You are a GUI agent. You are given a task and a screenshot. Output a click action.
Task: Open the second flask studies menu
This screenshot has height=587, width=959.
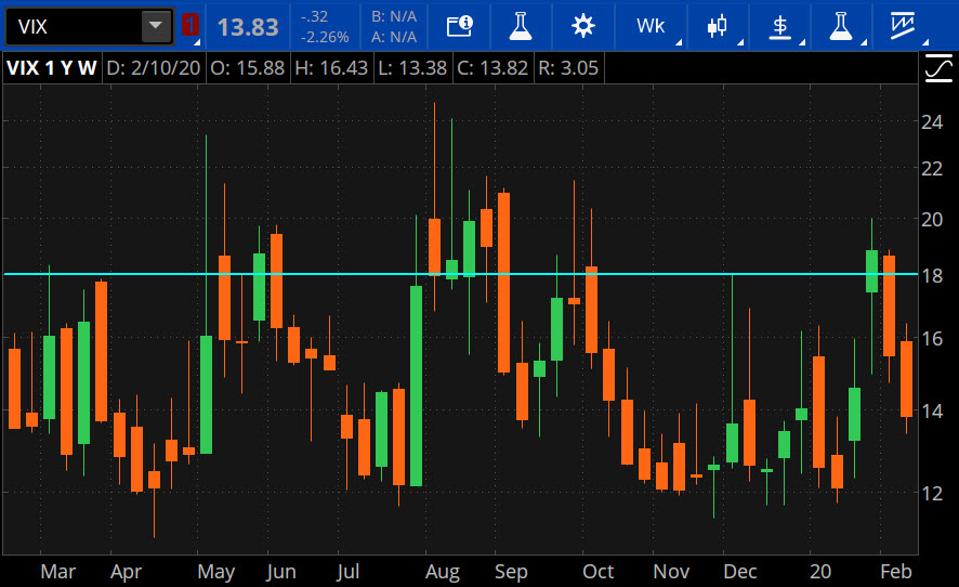pyautogui.click(x=842, y=26)
